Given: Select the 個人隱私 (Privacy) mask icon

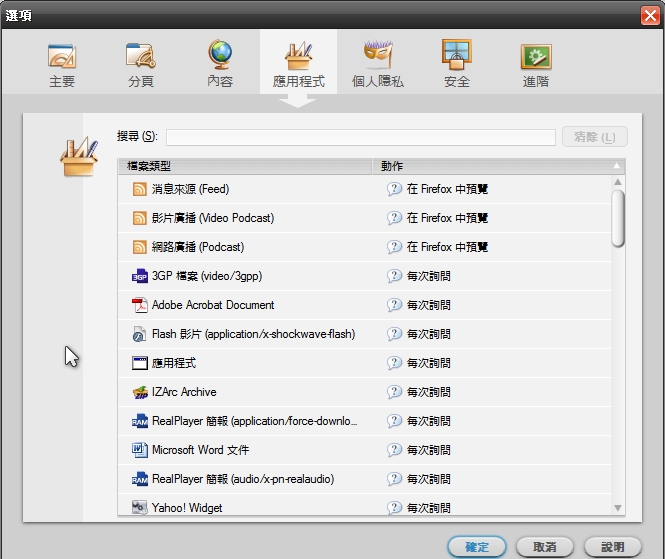Looking at the screenshot, I should pyautogui.click(x=378, y=64).
